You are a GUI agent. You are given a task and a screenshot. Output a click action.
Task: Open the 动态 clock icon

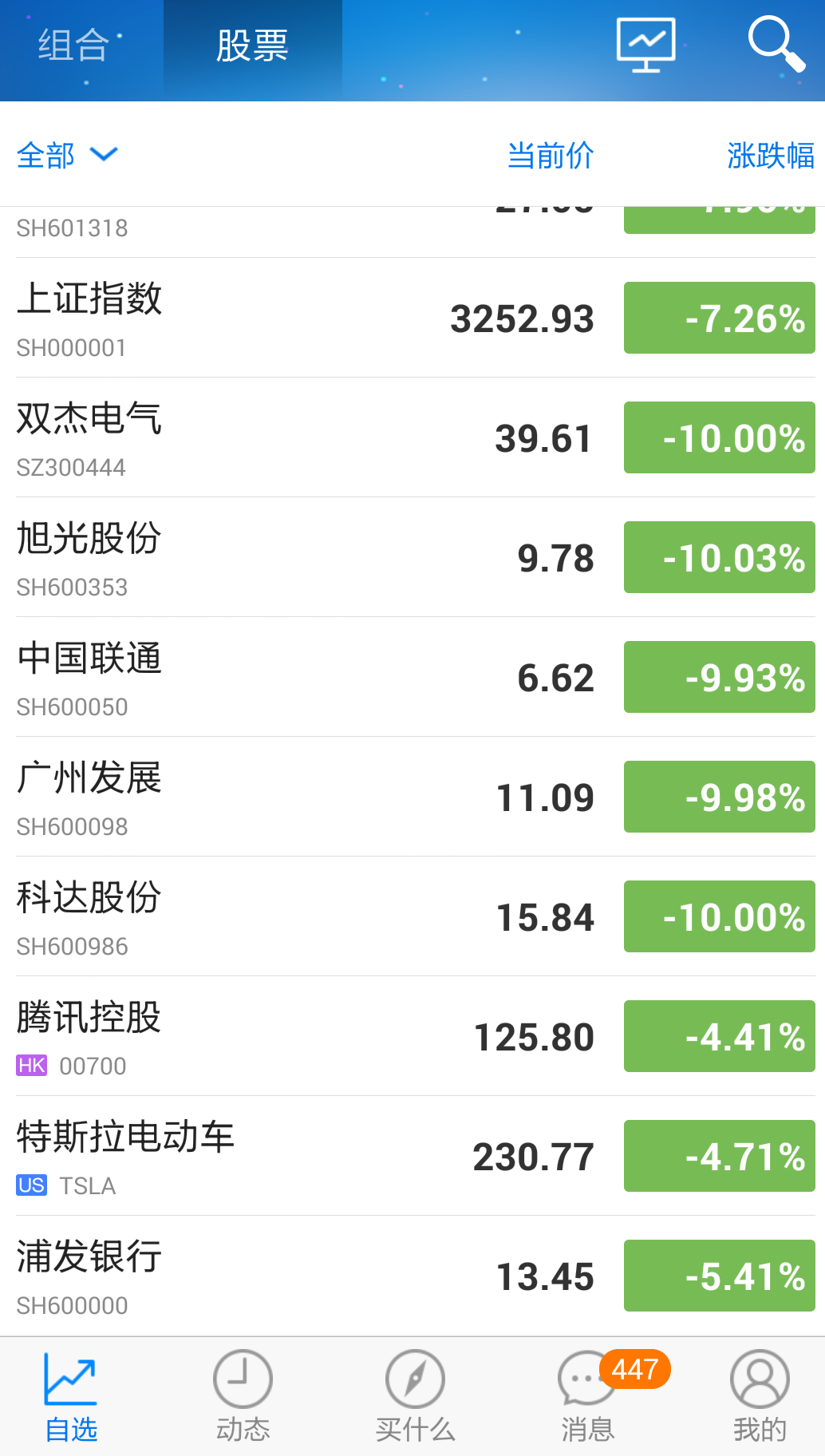243,1379
